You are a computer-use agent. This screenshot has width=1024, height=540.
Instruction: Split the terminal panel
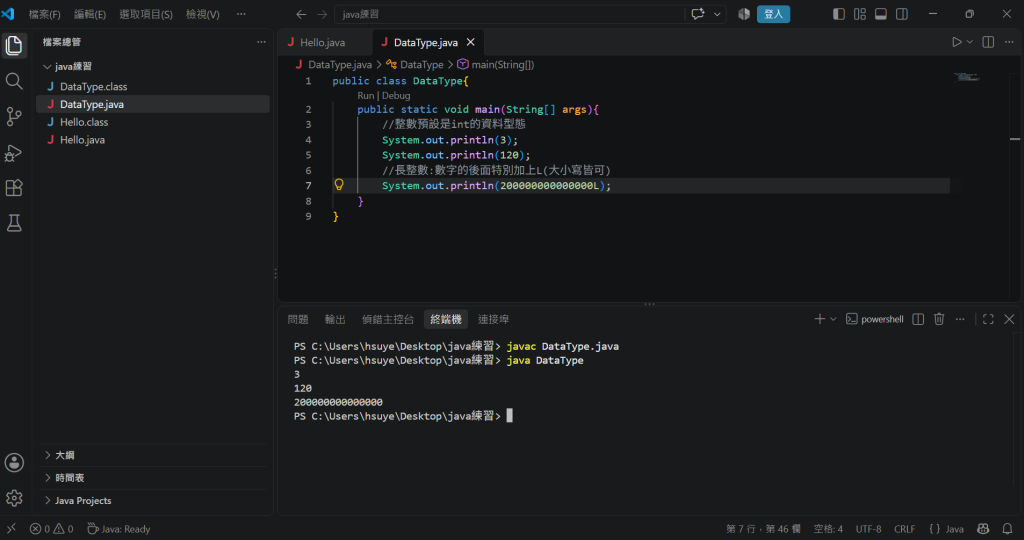[x=918, y=319]
